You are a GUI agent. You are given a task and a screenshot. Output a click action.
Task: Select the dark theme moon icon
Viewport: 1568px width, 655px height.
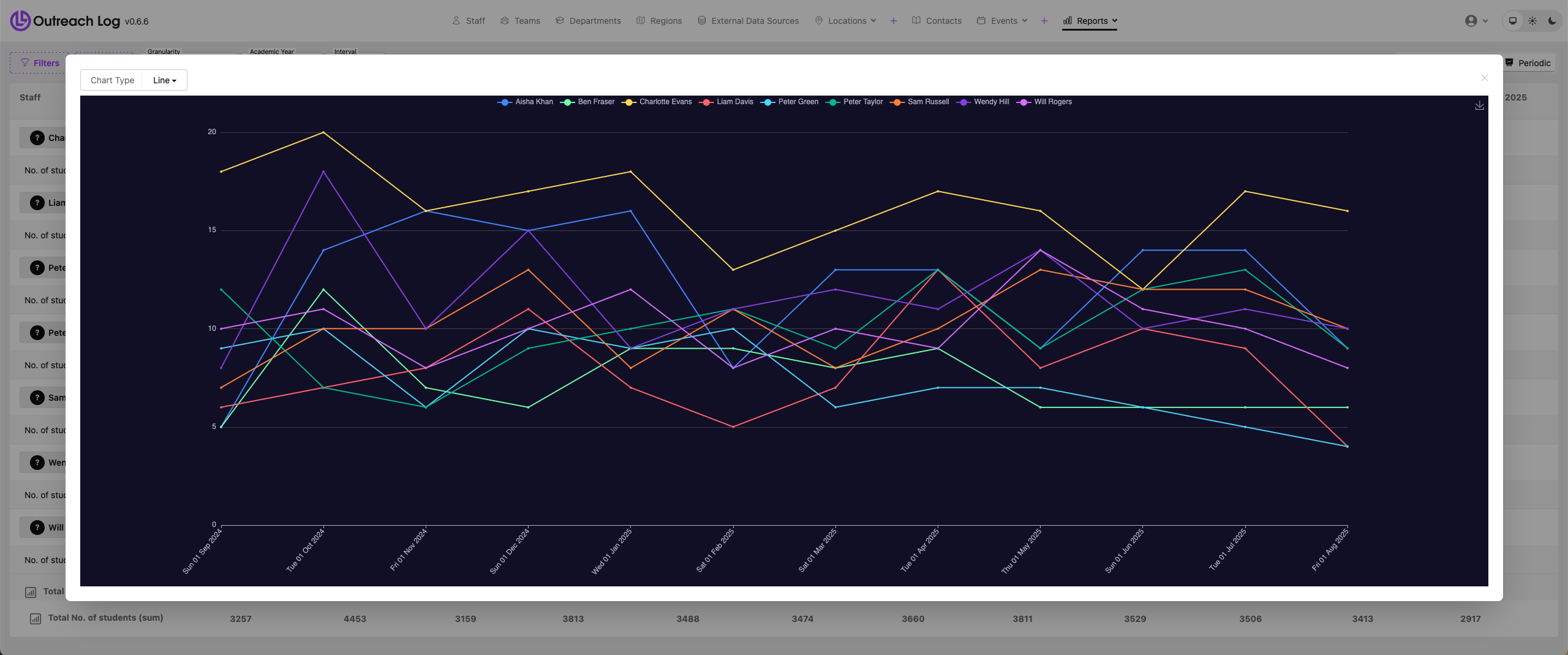click(x=1552, y=21)
